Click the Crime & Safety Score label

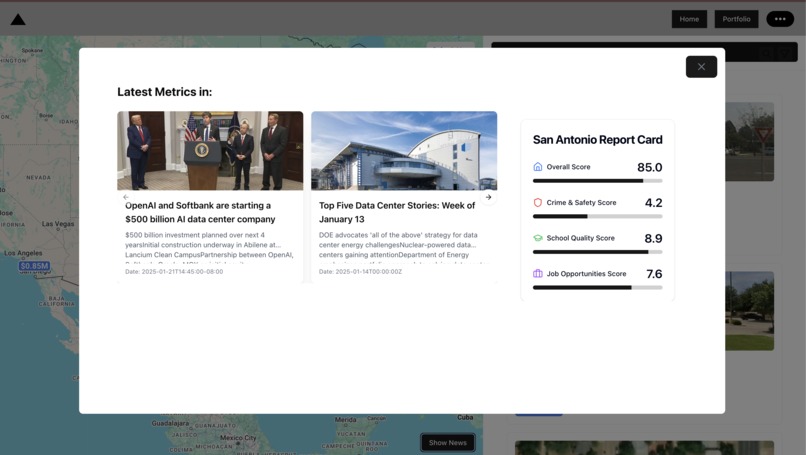581,203
